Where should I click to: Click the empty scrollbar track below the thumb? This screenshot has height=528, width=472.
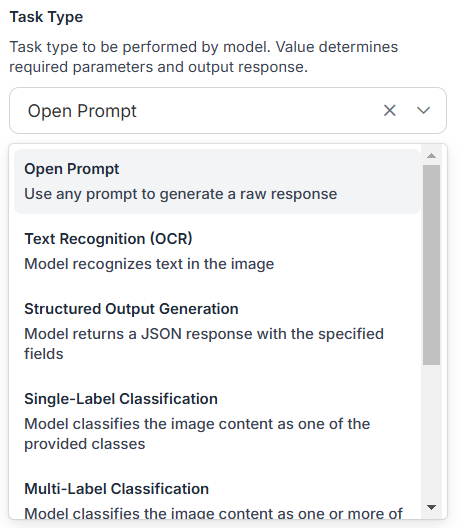431,432
